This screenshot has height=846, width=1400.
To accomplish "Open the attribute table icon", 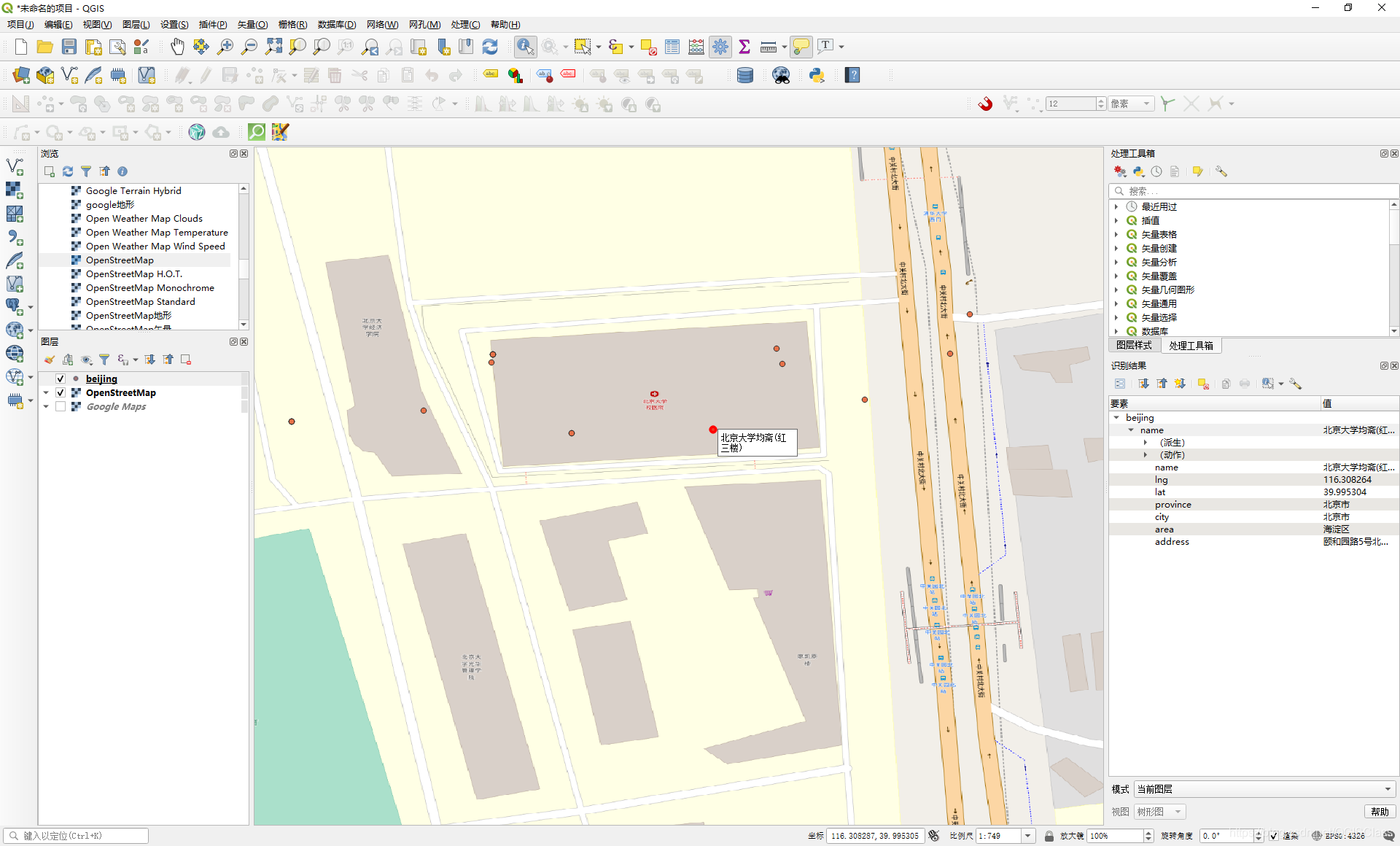I will [672, 47].
